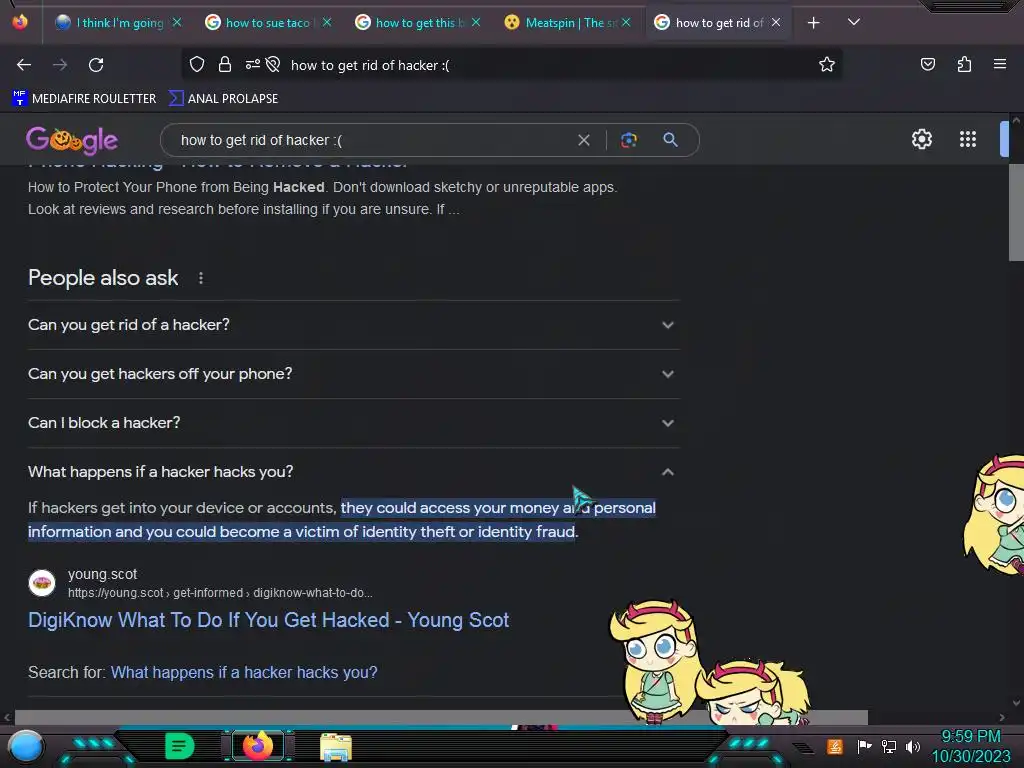1024x768 pixels.
Task: List all tabs with the chevron
Action: point(853,22)
